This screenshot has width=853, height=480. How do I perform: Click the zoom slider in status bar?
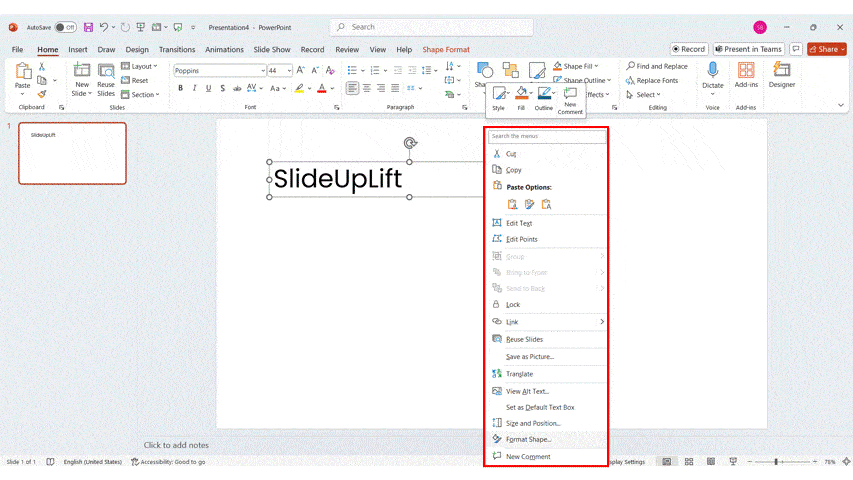[x=782, y=461]
